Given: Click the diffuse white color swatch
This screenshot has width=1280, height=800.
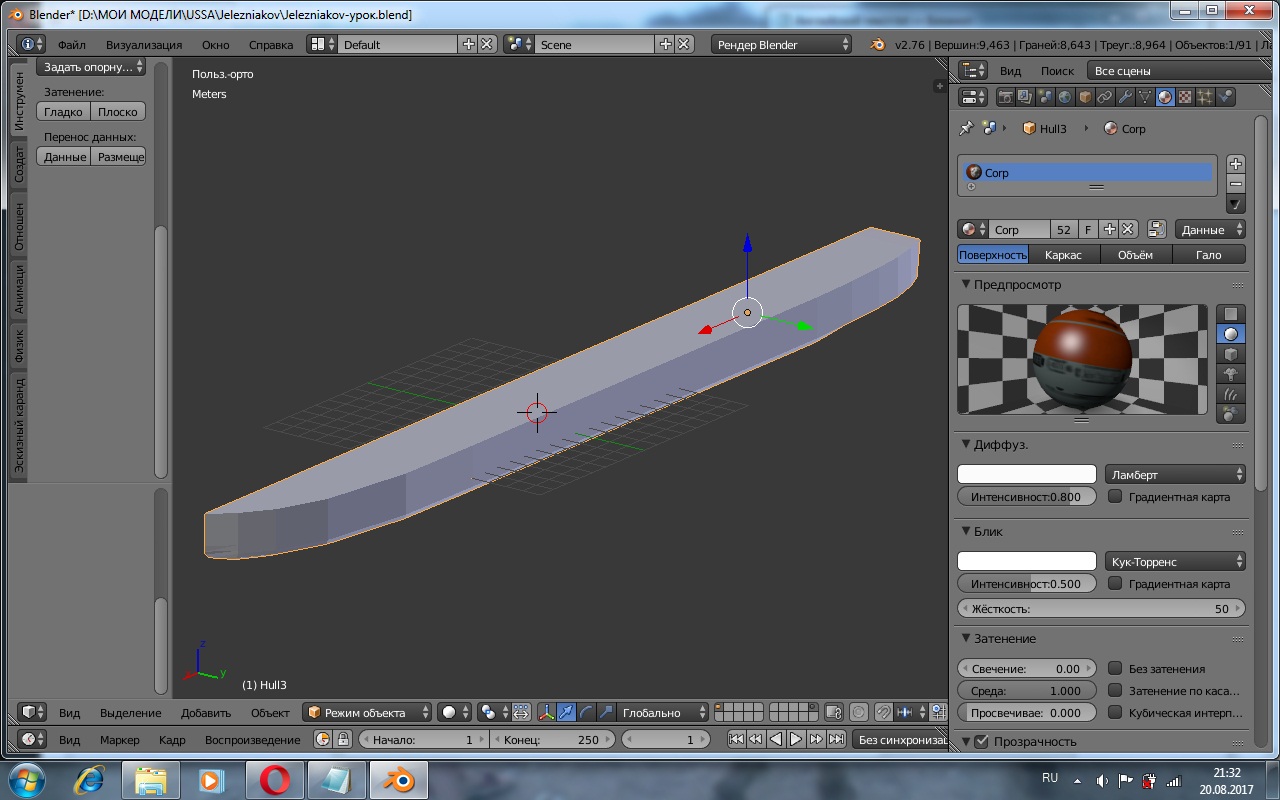Looking at the screenshot, I should click(1027, 474).
